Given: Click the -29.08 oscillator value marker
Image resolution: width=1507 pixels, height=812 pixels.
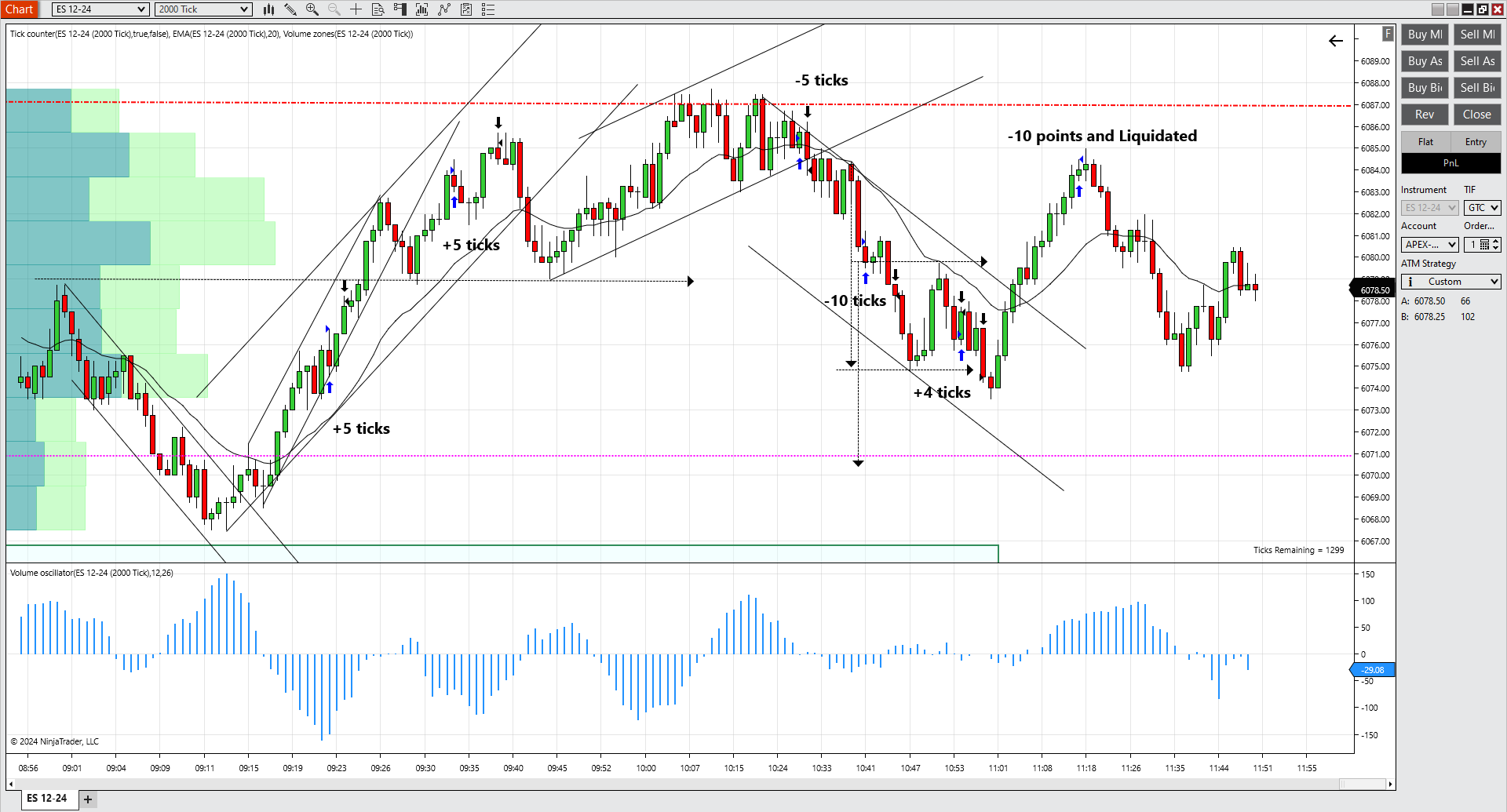Looking at the screenshot, I should point(1373,670).
